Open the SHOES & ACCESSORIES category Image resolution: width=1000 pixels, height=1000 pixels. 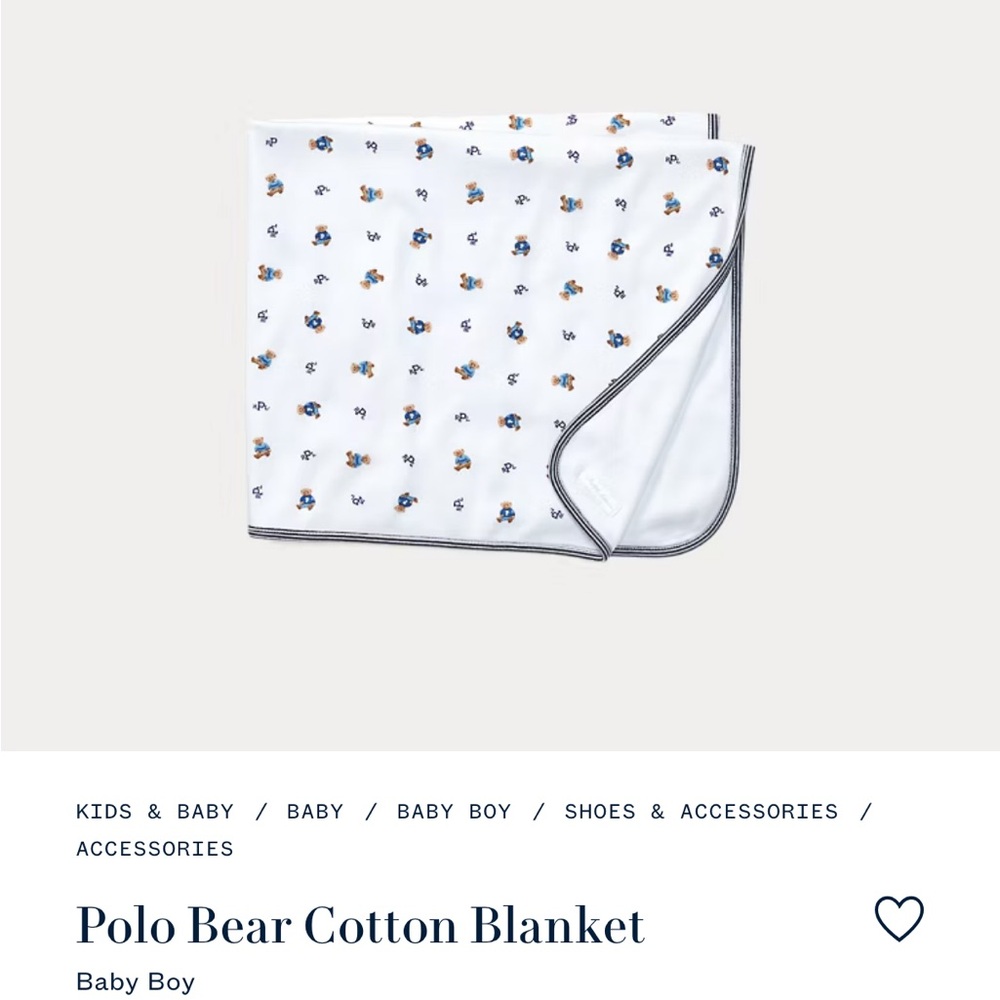(700, 811)
